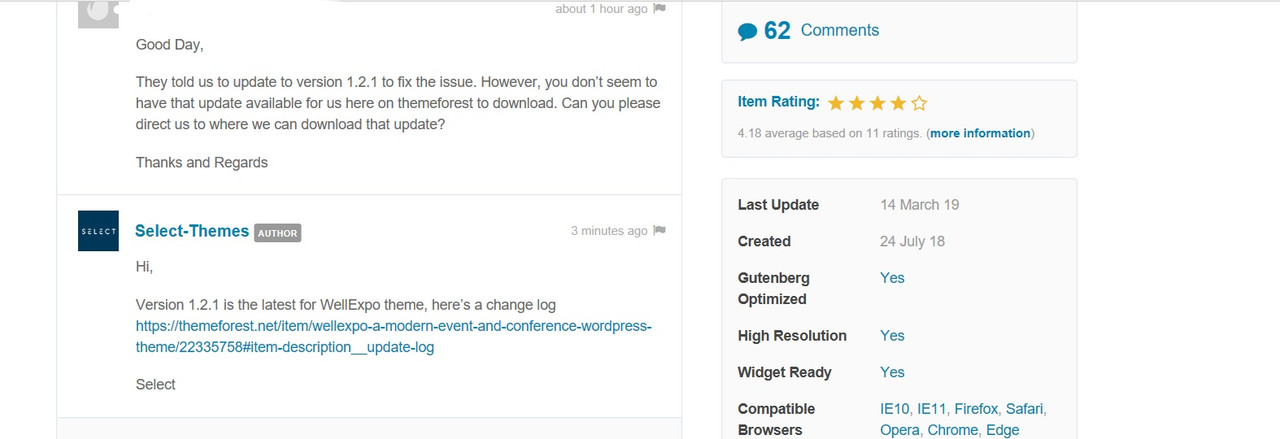1280x439 pixels.
Task: Open the 'more information' ratings link
Action: [x=980, y=133]
